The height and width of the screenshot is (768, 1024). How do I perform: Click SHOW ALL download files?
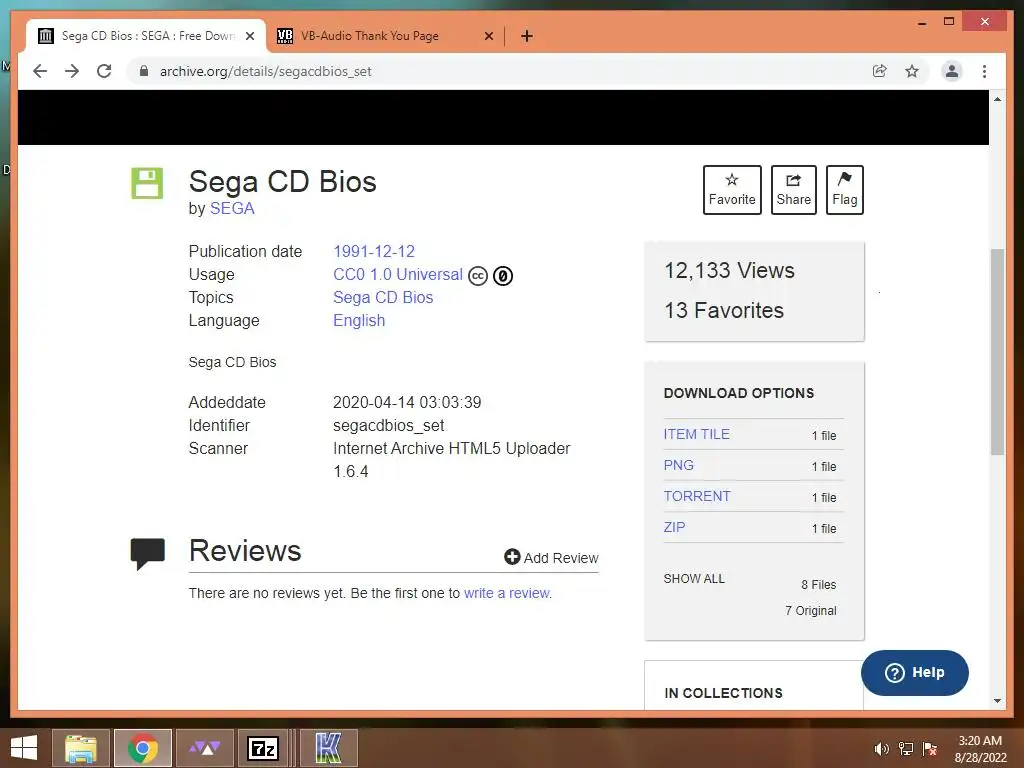click(694, 579)
